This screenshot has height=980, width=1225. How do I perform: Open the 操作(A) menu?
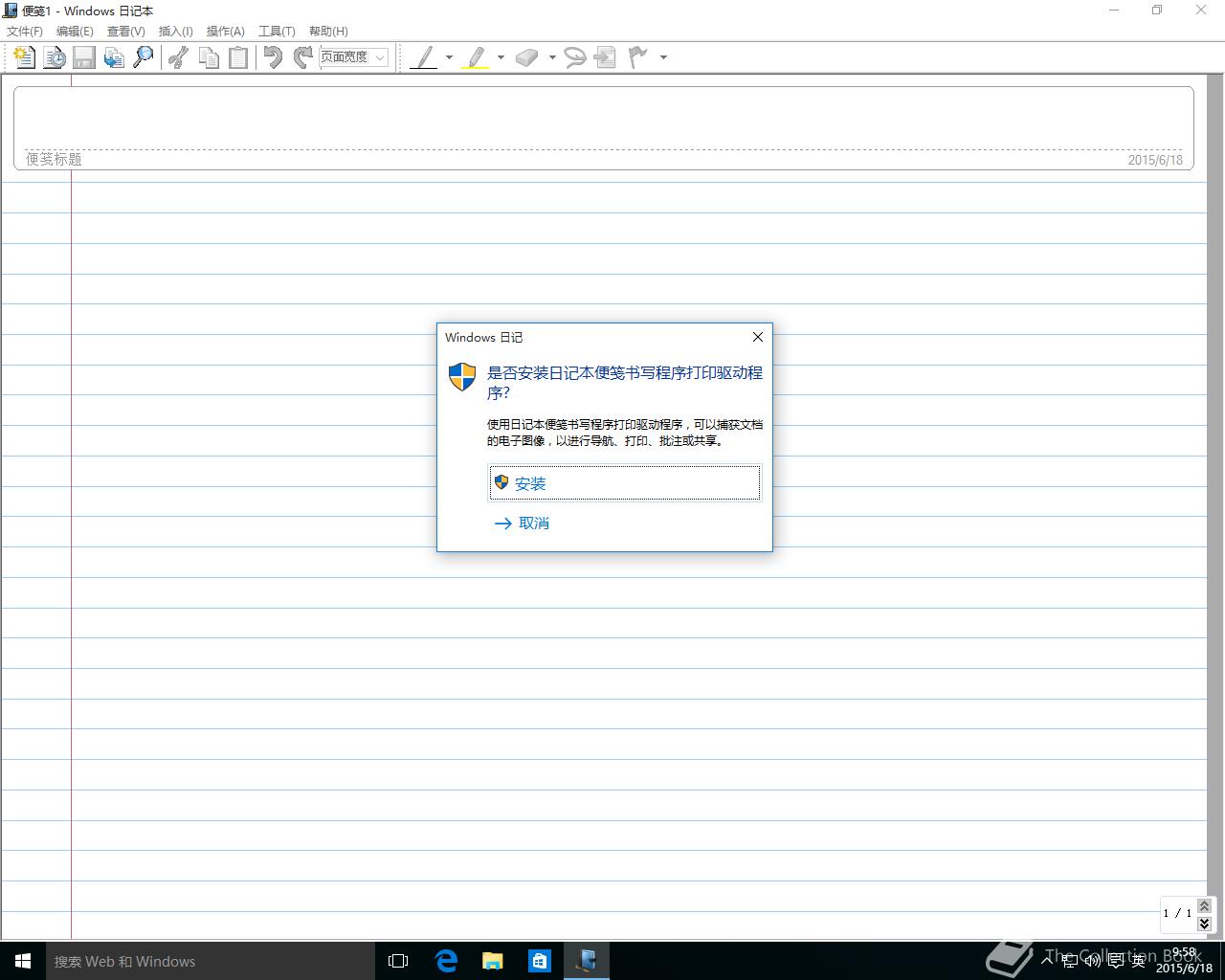coord(226,32)
